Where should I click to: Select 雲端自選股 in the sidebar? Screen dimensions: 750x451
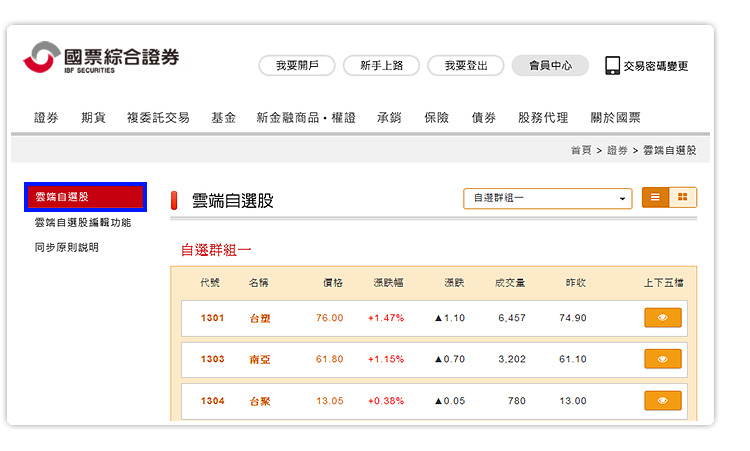click(86, 197)
